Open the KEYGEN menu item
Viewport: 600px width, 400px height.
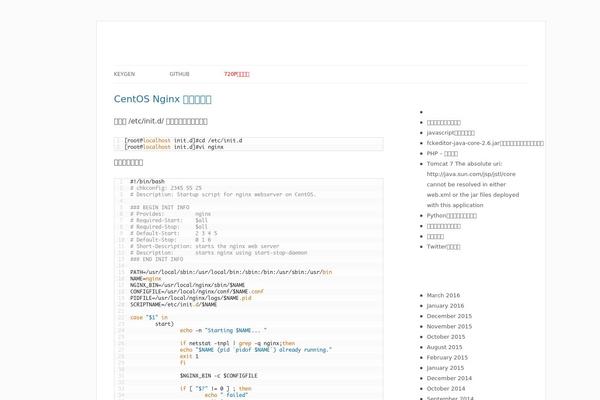click(x=124, y=74)
